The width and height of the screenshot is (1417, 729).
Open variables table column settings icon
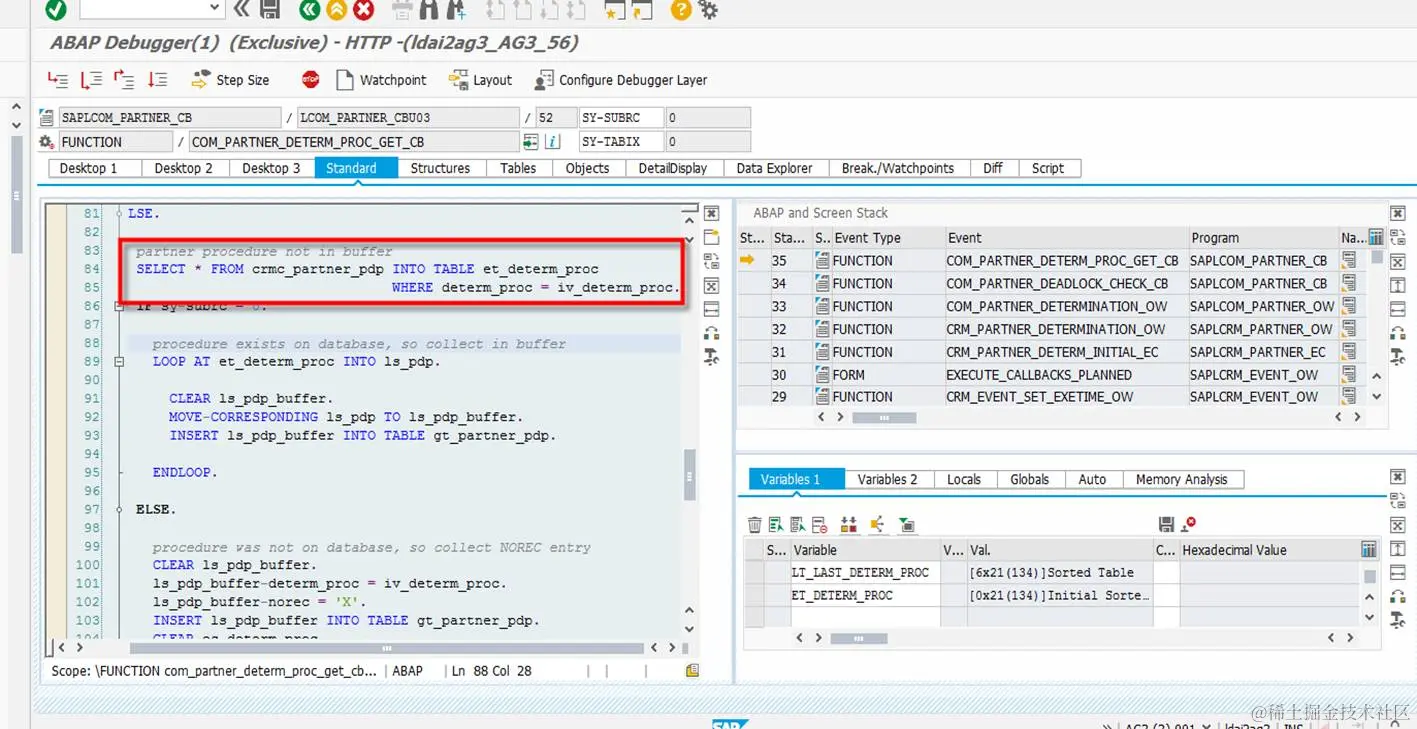point(1369,550)
